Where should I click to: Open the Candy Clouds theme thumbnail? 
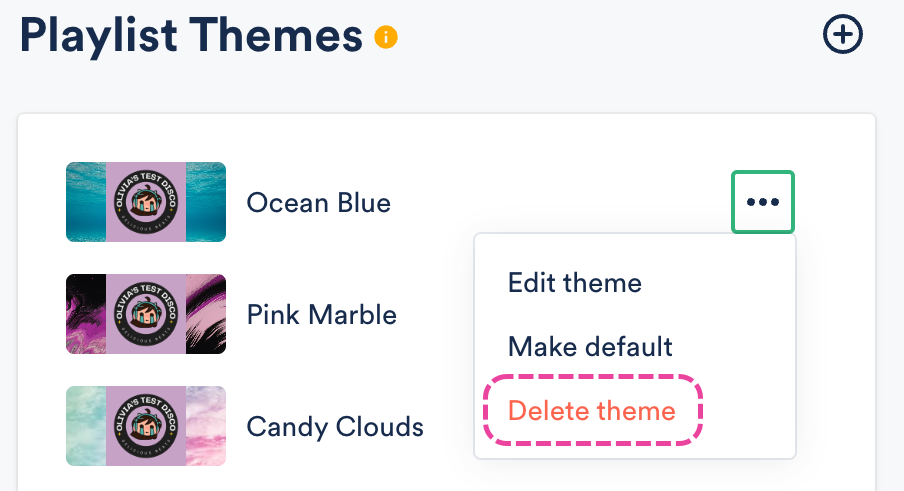146,426
